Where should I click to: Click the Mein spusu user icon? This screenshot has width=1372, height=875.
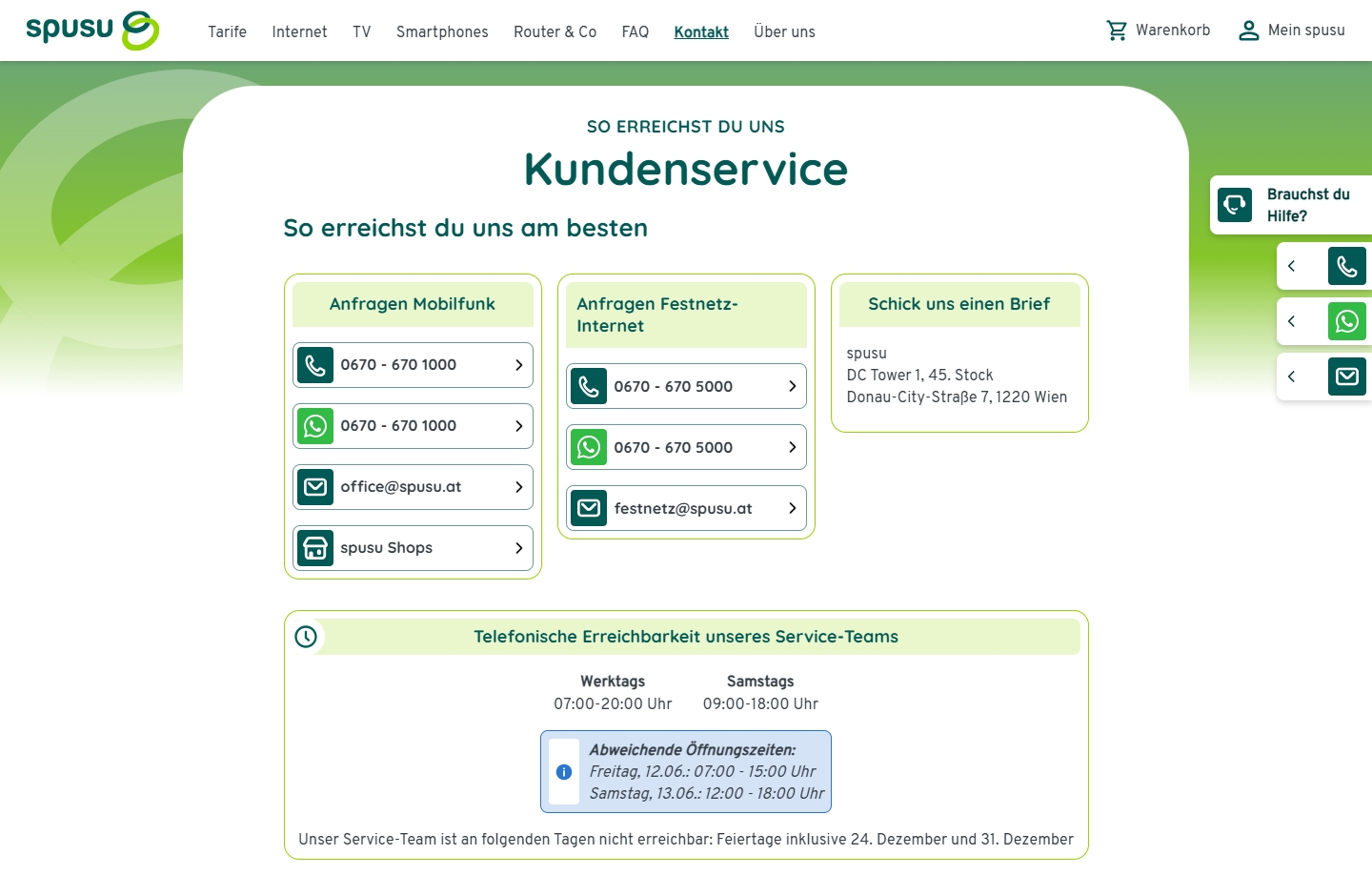click(x=1248, y=31)
